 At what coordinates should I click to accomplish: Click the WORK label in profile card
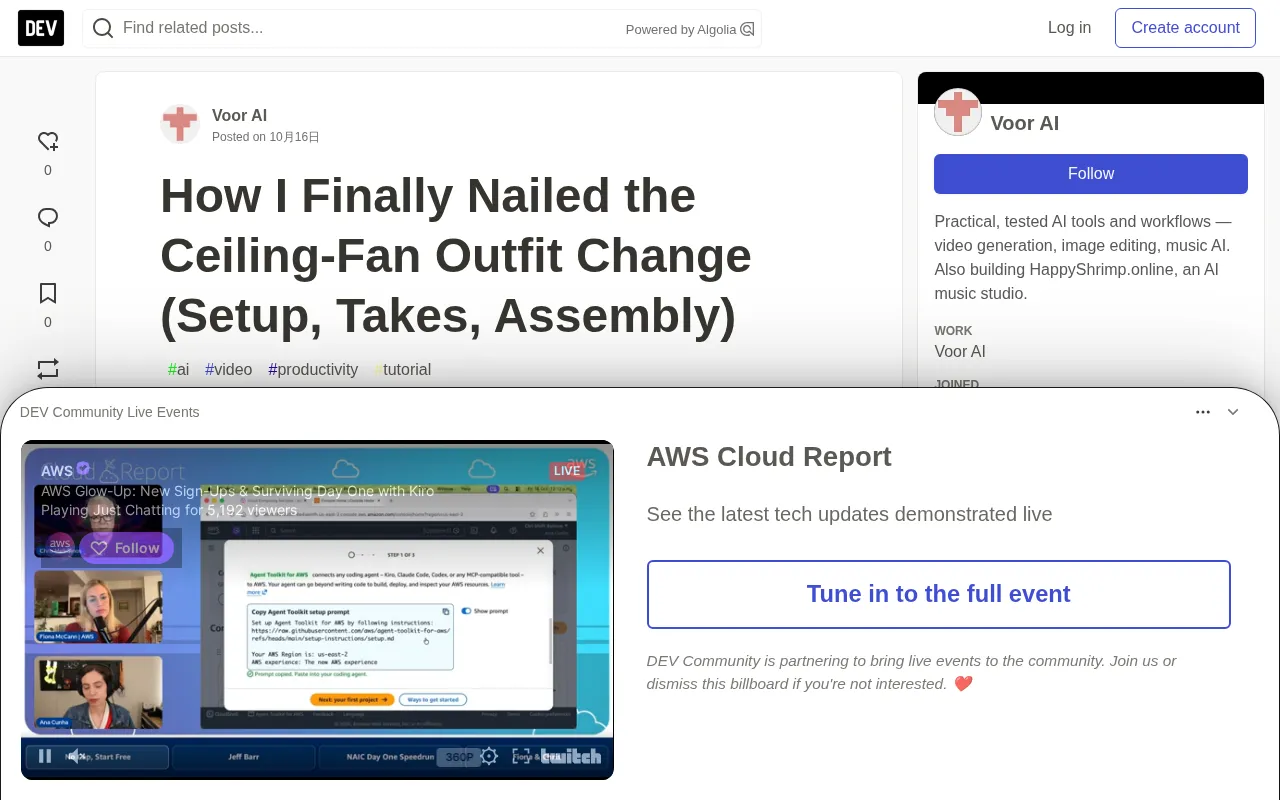[x=953, y=330]
